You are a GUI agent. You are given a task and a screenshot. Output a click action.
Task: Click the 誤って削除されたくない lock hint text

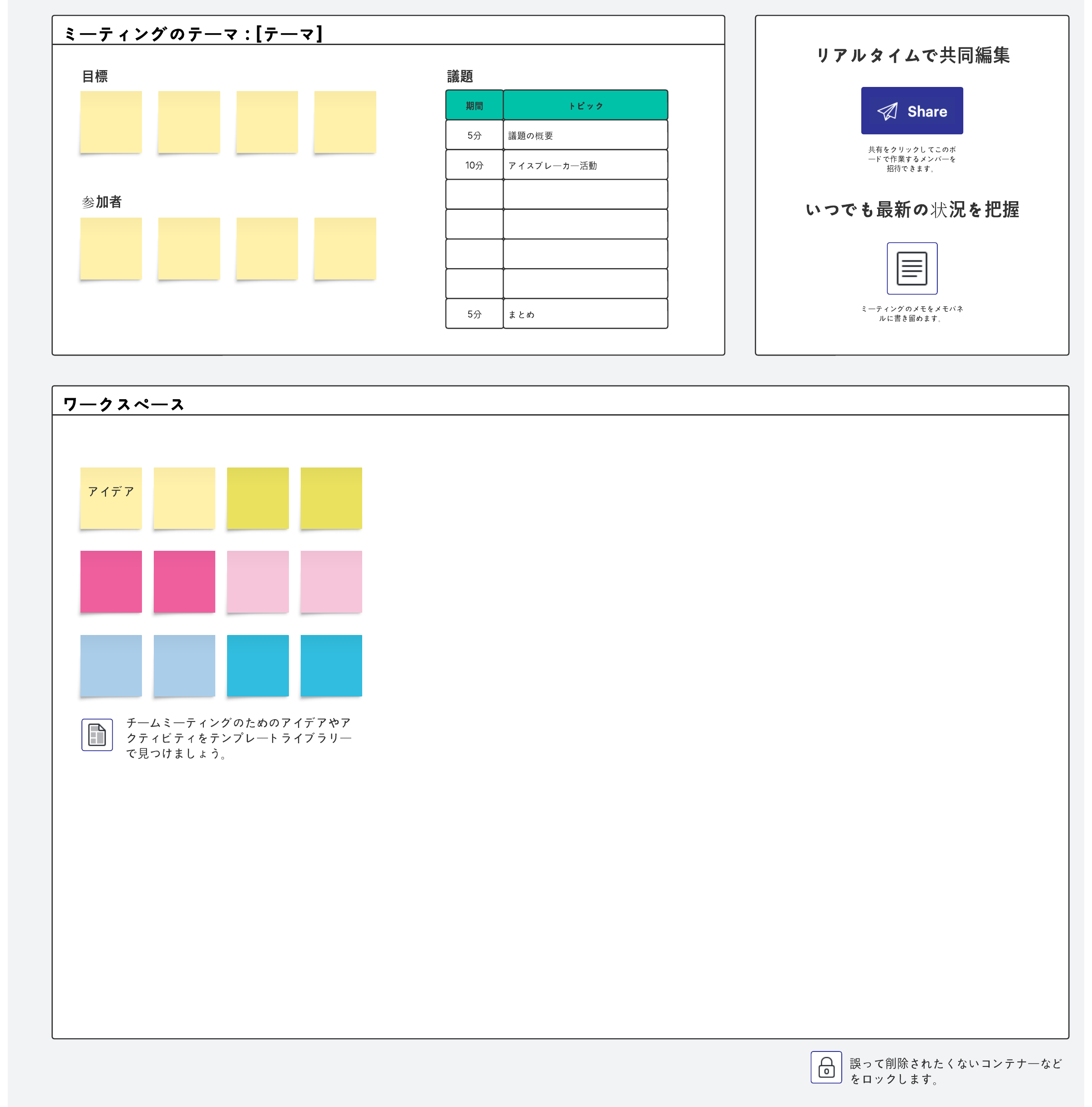[x=955, y=1071]
